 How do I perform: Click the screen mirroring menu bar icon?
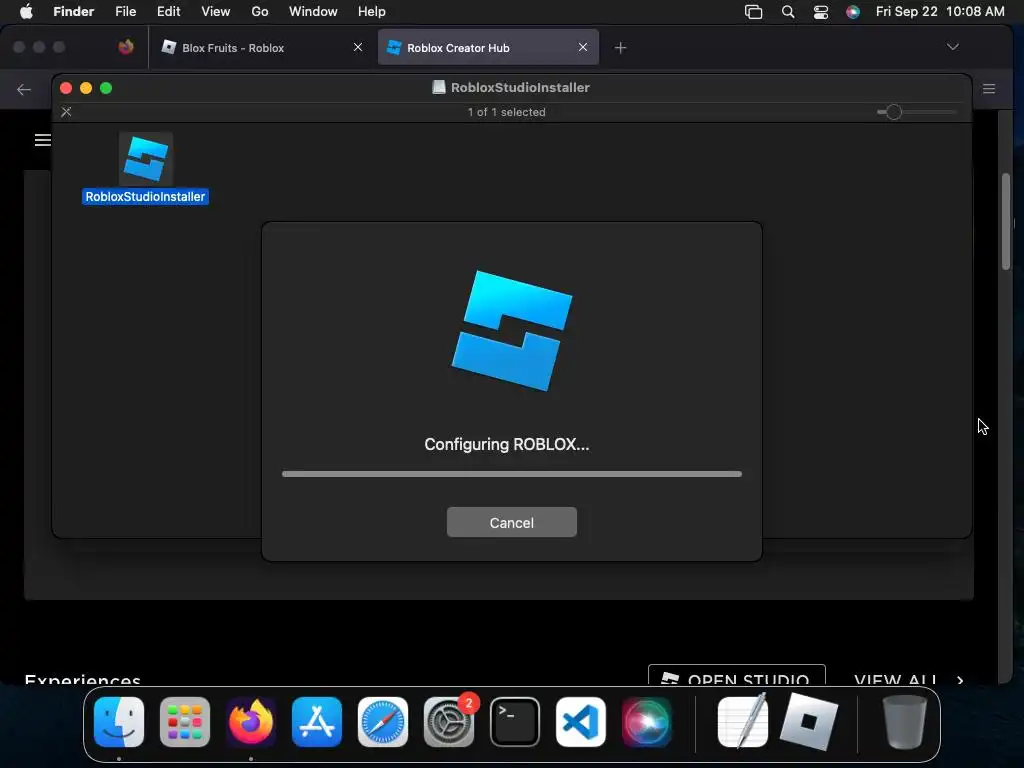coord(753,12)
